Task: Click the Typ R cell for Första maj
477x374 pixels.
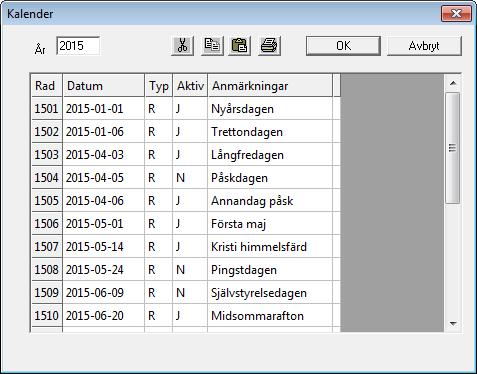Action: [x=159, y=224]
